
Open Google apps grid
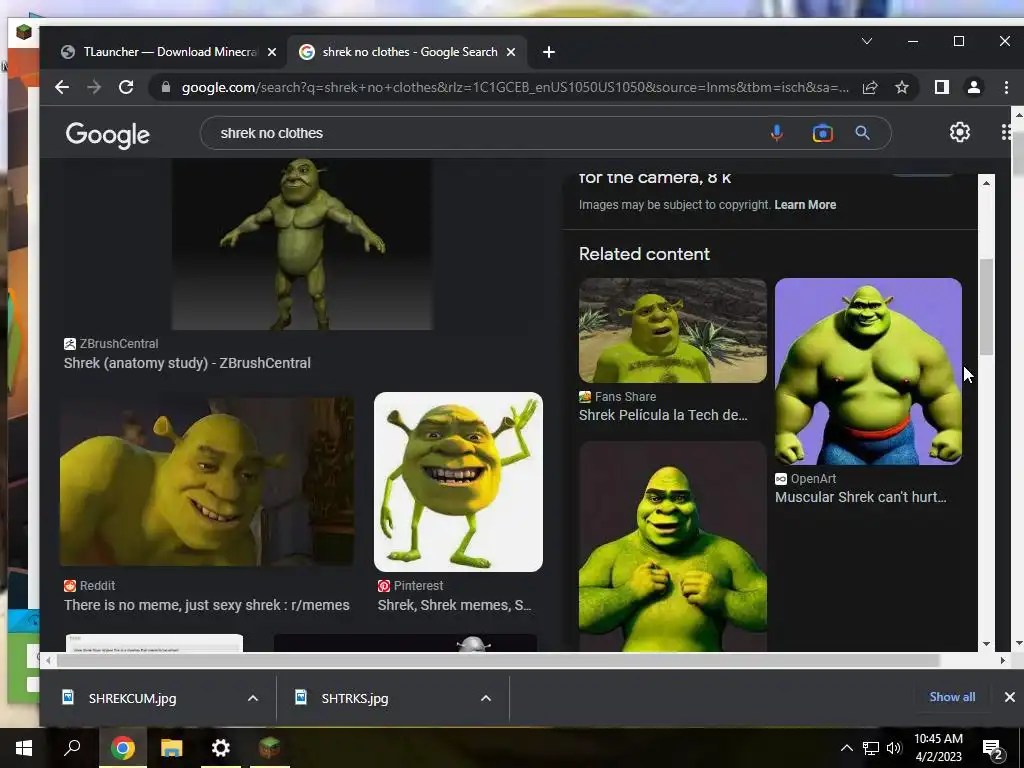pos(1006,133)
